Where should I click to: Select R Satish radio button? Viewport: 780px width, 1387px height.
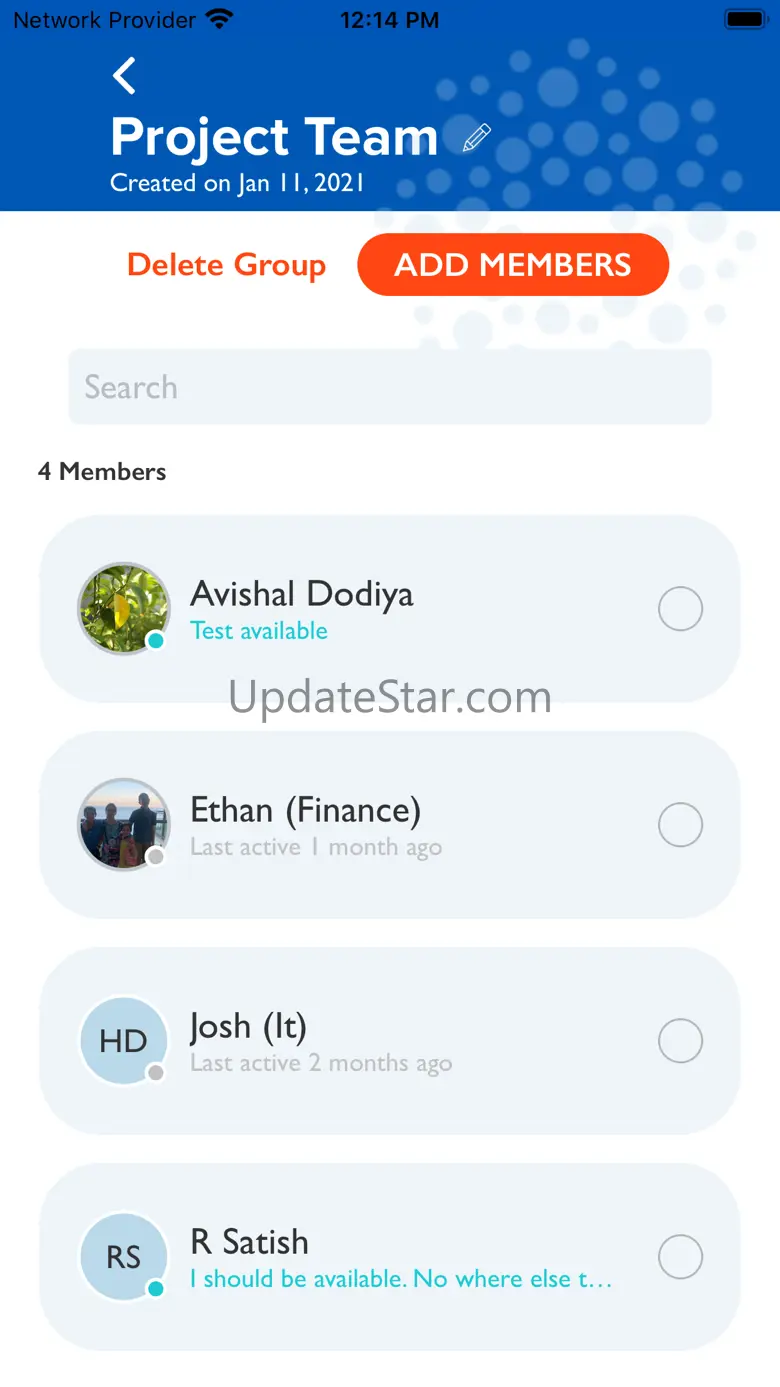[x=680, y=1257]
